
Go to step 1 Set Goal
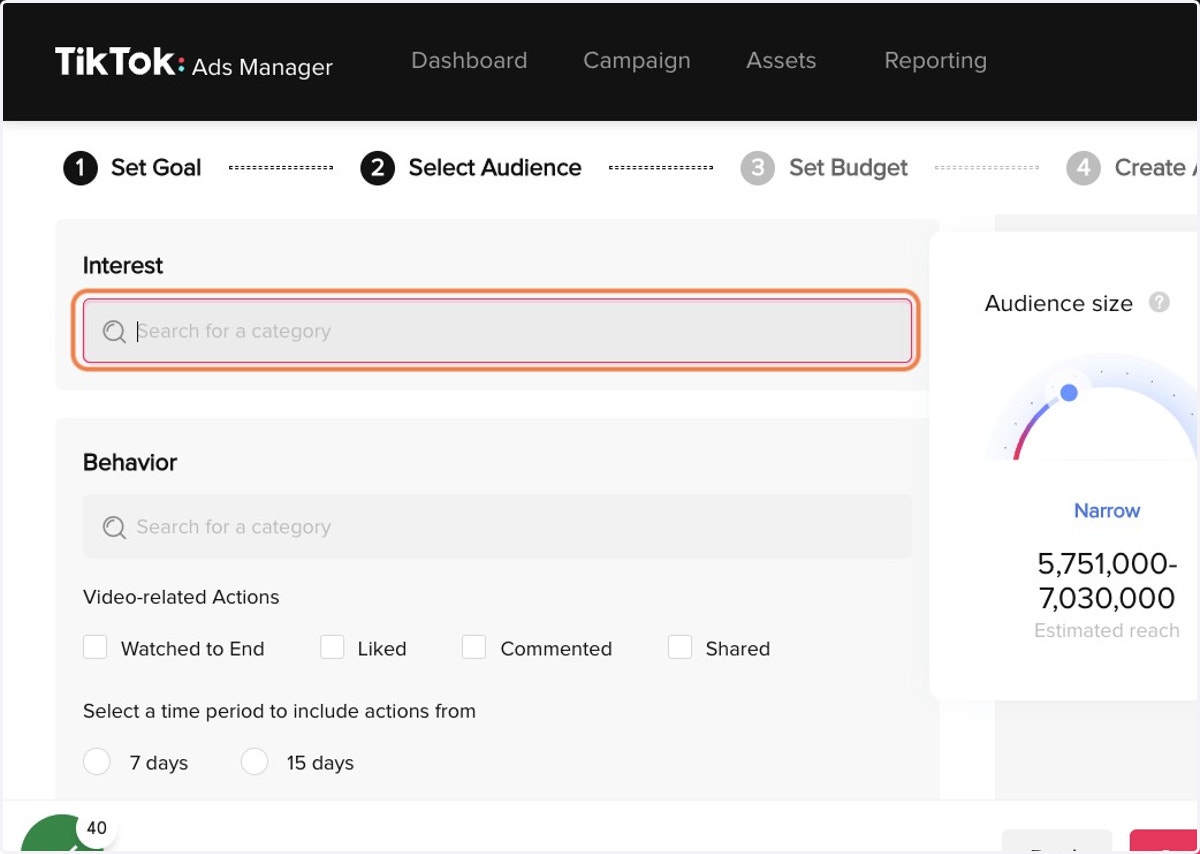coord(133,168)
